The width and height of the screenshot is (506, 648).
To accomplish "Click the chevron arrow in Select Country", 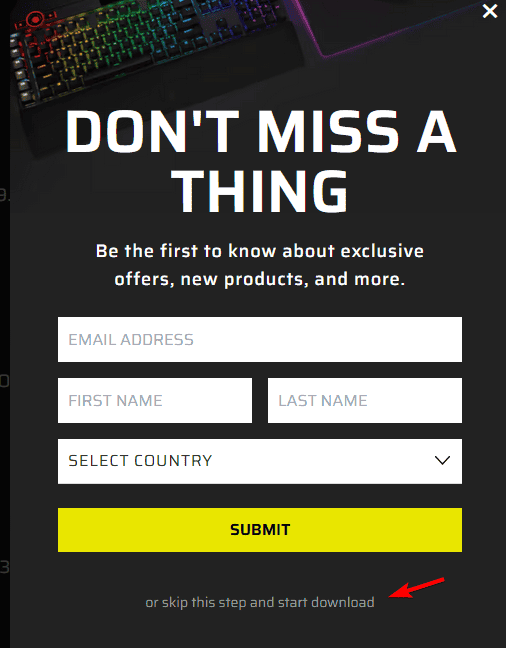I will (442, 460).
